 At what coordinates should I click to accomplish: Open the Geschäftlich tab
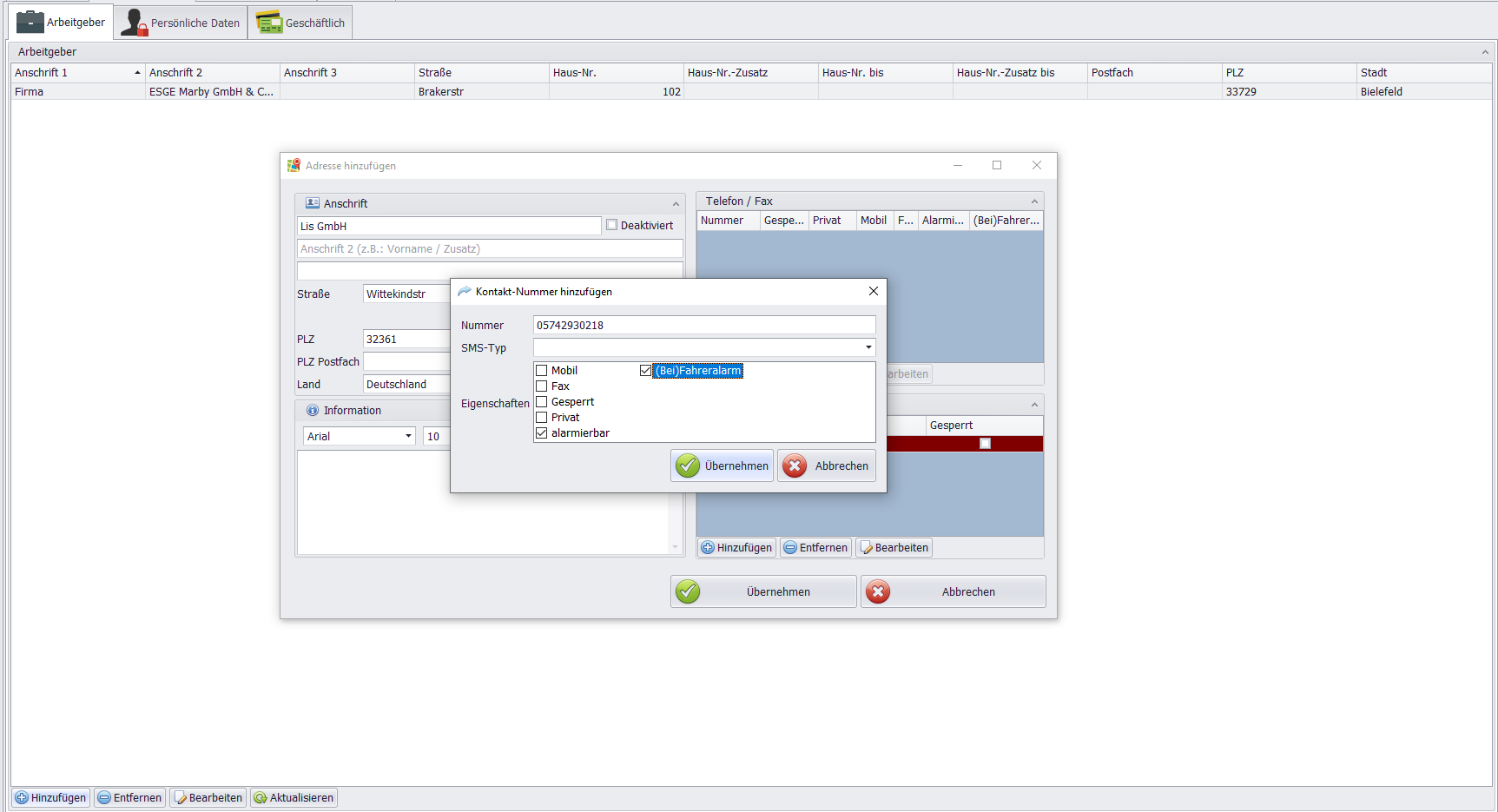tap(300, 23)
